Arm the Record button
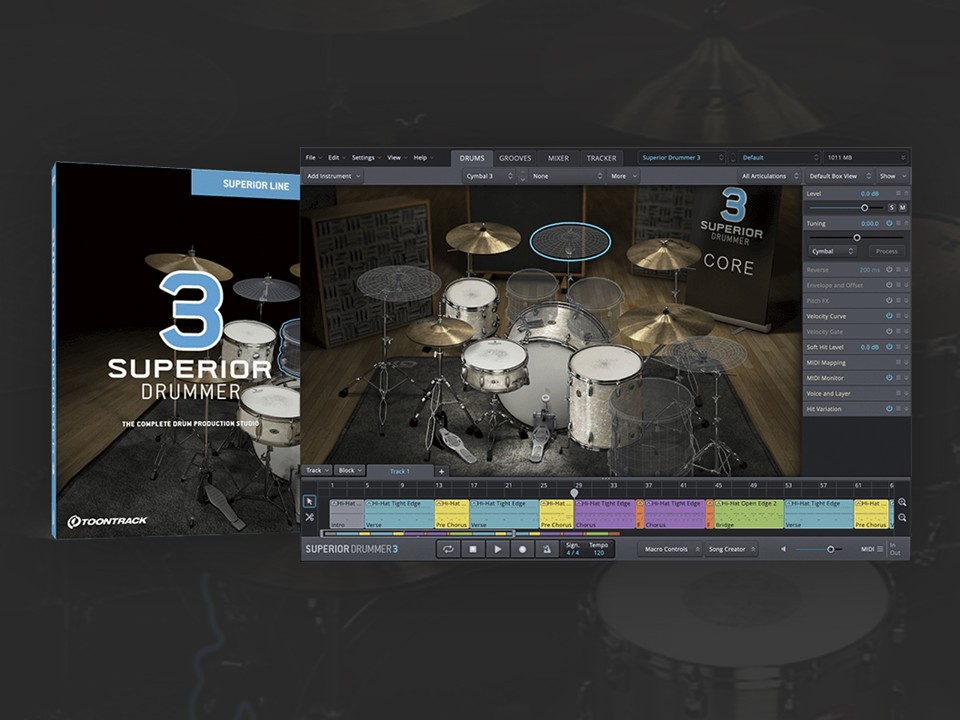 (522, 549)
